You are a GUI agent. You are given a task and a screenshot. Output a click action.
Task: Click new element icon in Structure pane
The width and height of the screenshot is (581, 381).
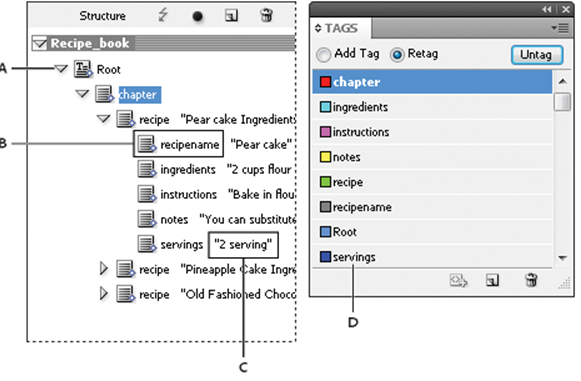(232, 16)
